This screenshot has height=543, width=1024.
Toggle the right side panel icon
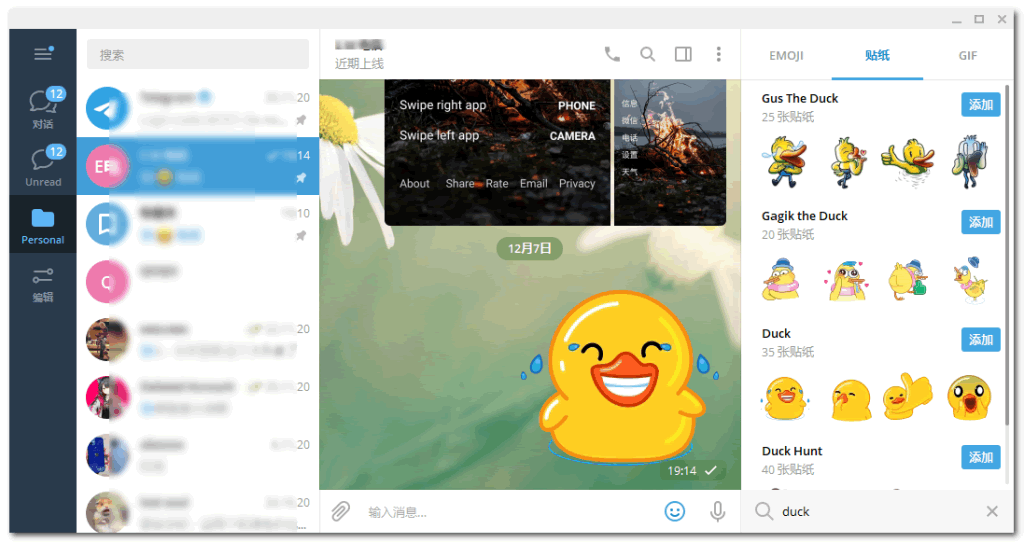683,54
